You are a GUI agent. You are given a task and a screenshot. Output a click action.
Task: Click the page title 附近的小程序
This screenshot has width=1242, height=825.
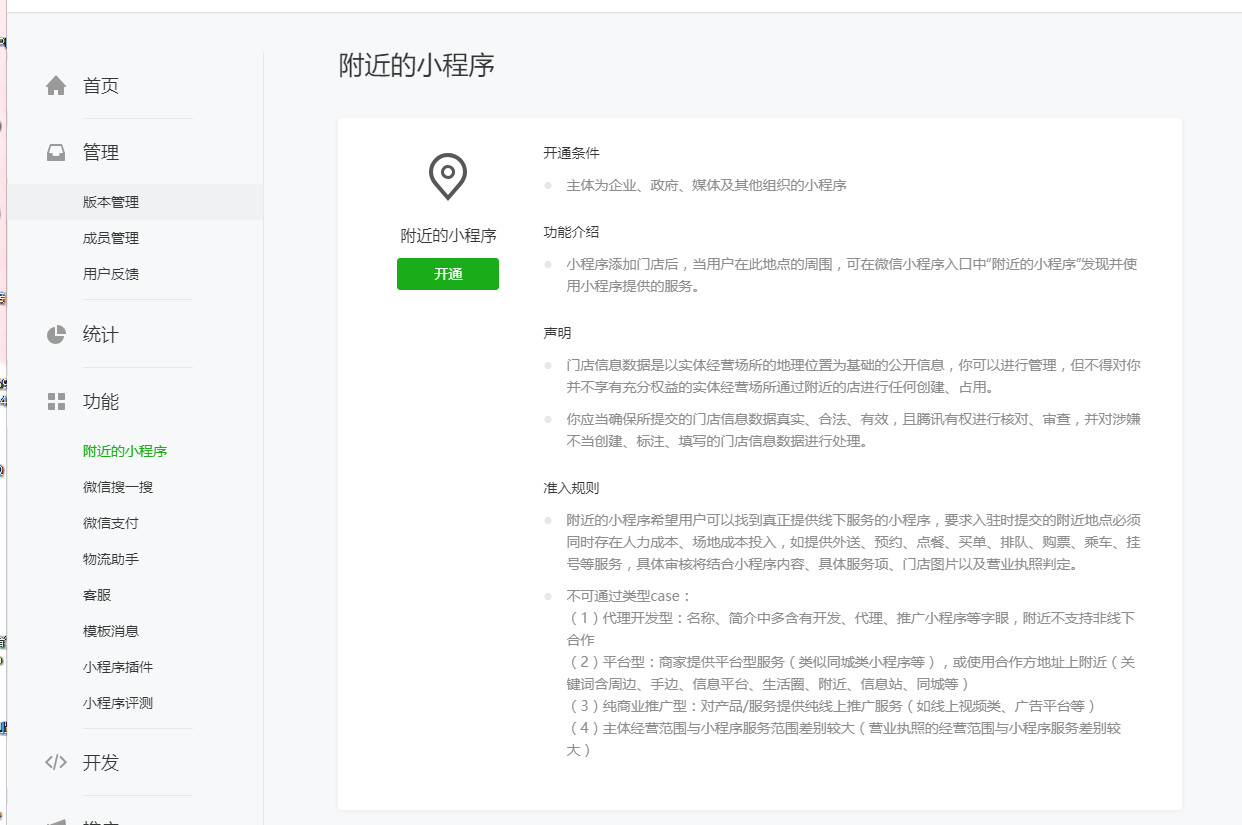click(x=417, y=66)
